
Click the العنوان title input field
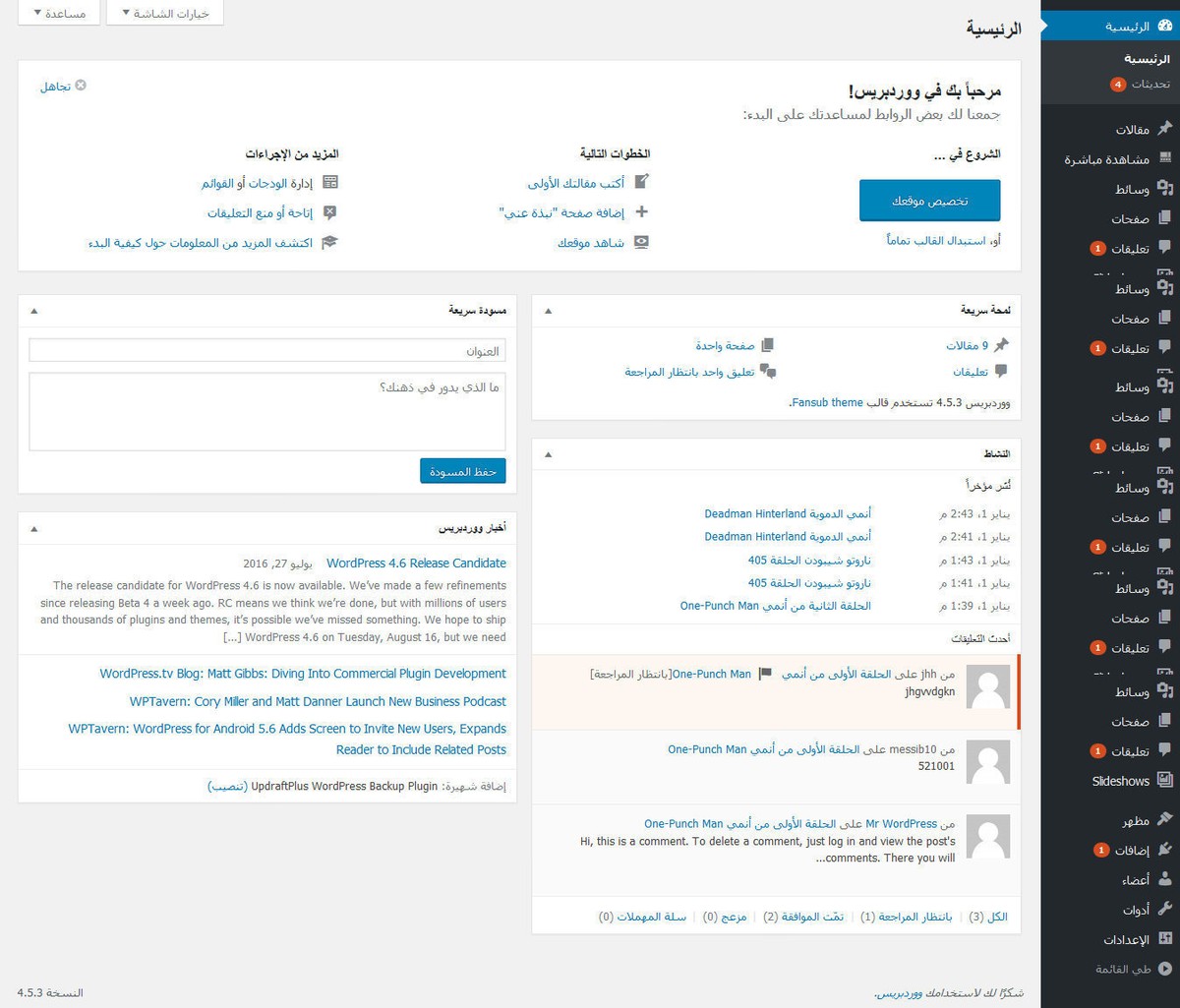click(x=267, y=350)
